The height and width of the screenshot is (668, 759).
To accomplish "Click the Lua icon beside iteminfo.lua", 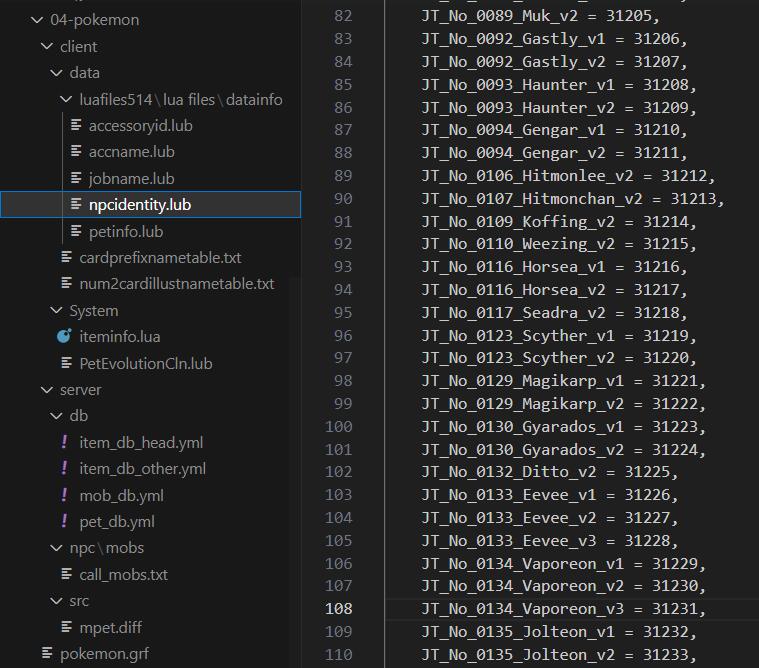I will 65,337.
